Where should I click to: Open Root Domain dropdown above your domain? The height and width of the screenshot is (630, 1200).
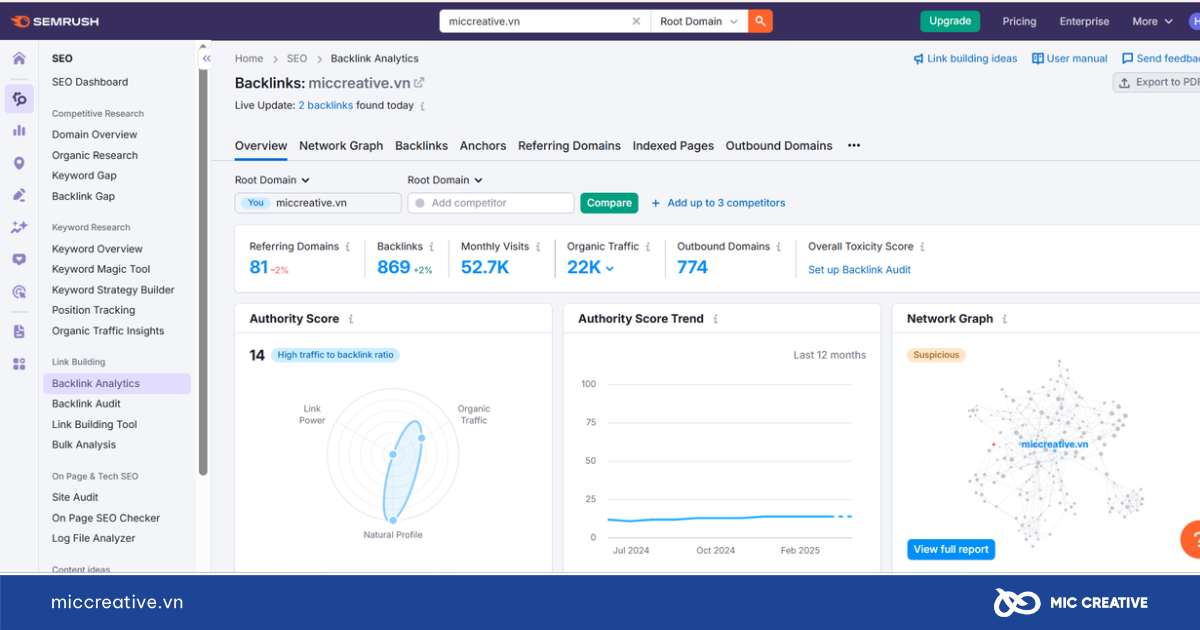pyautogui.click(x=272, y=180)
